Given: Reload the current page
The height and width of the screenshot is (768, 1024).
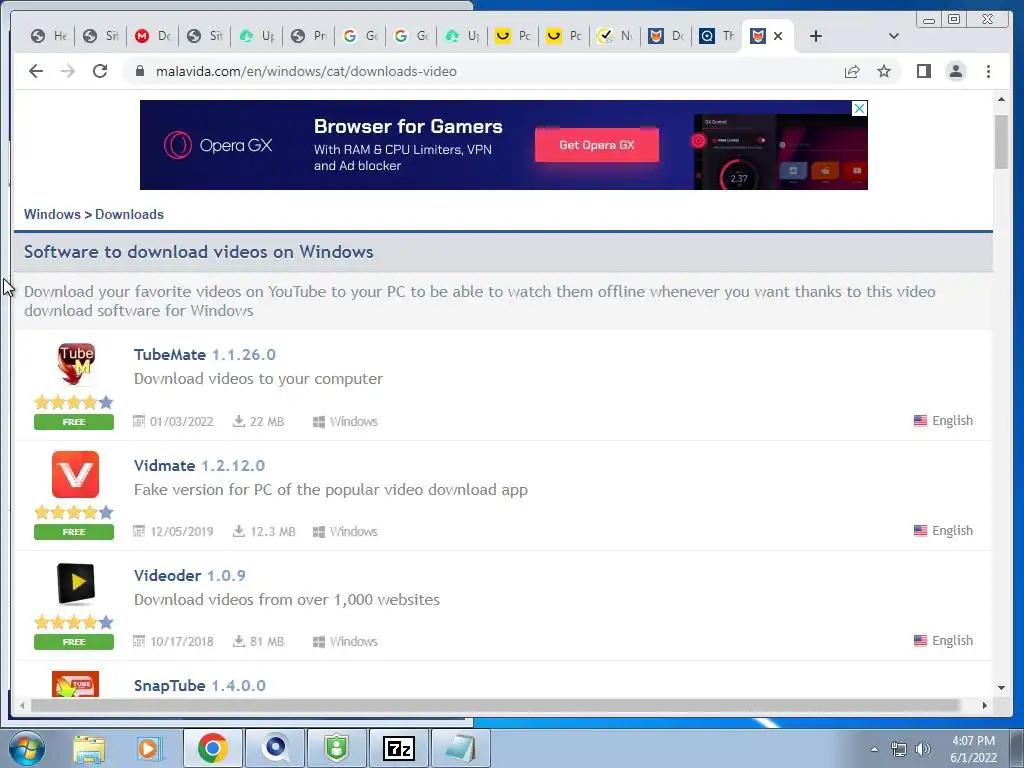Looking at the screenshot, I should coord(100,71).
